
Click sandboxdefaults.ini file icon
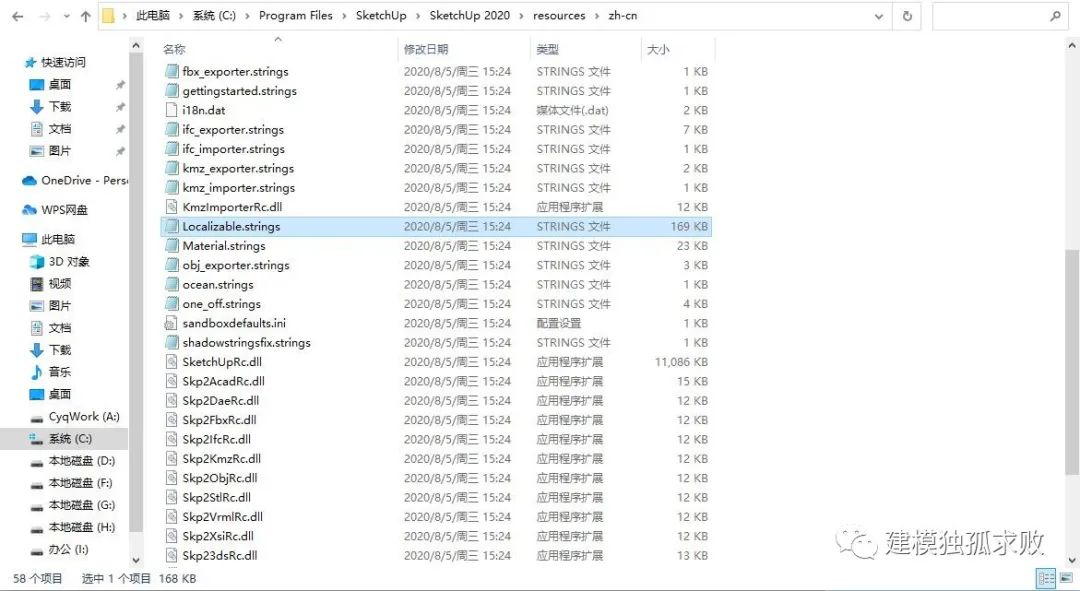[172, 323]
